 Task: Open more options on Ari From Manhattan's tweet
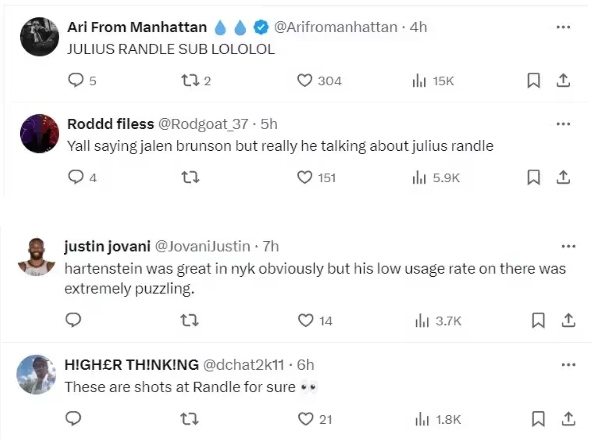[x=564, y=27]
